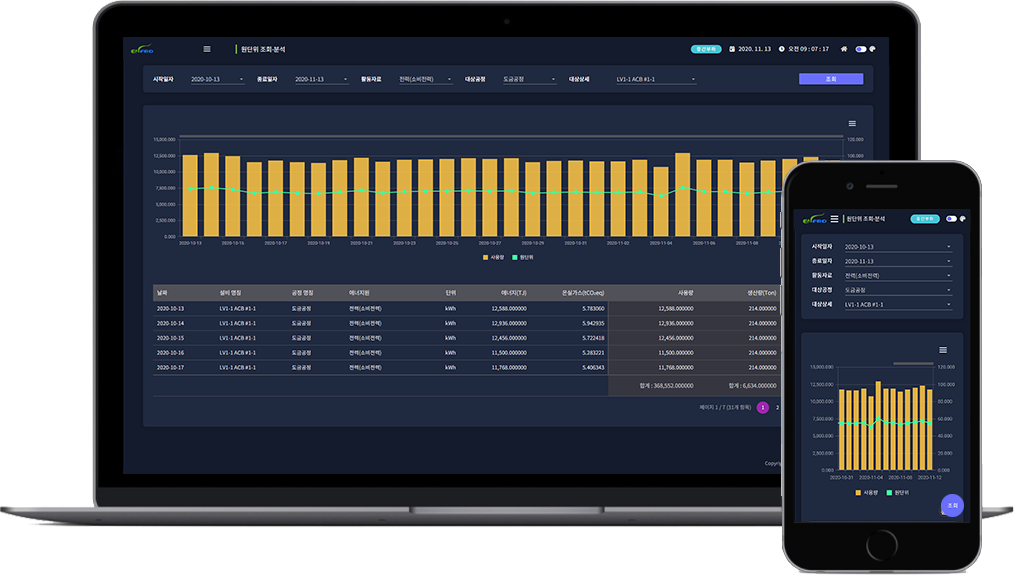Toggle the dark mode switch in the laptop header
The width and height of the screenshot is (1014, 575).
click(x=861, y=49)
